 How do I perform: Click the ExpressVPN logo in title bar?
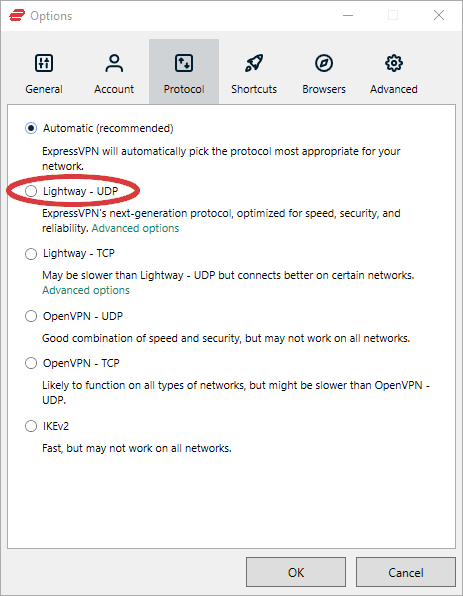click(x=17, y=16)
